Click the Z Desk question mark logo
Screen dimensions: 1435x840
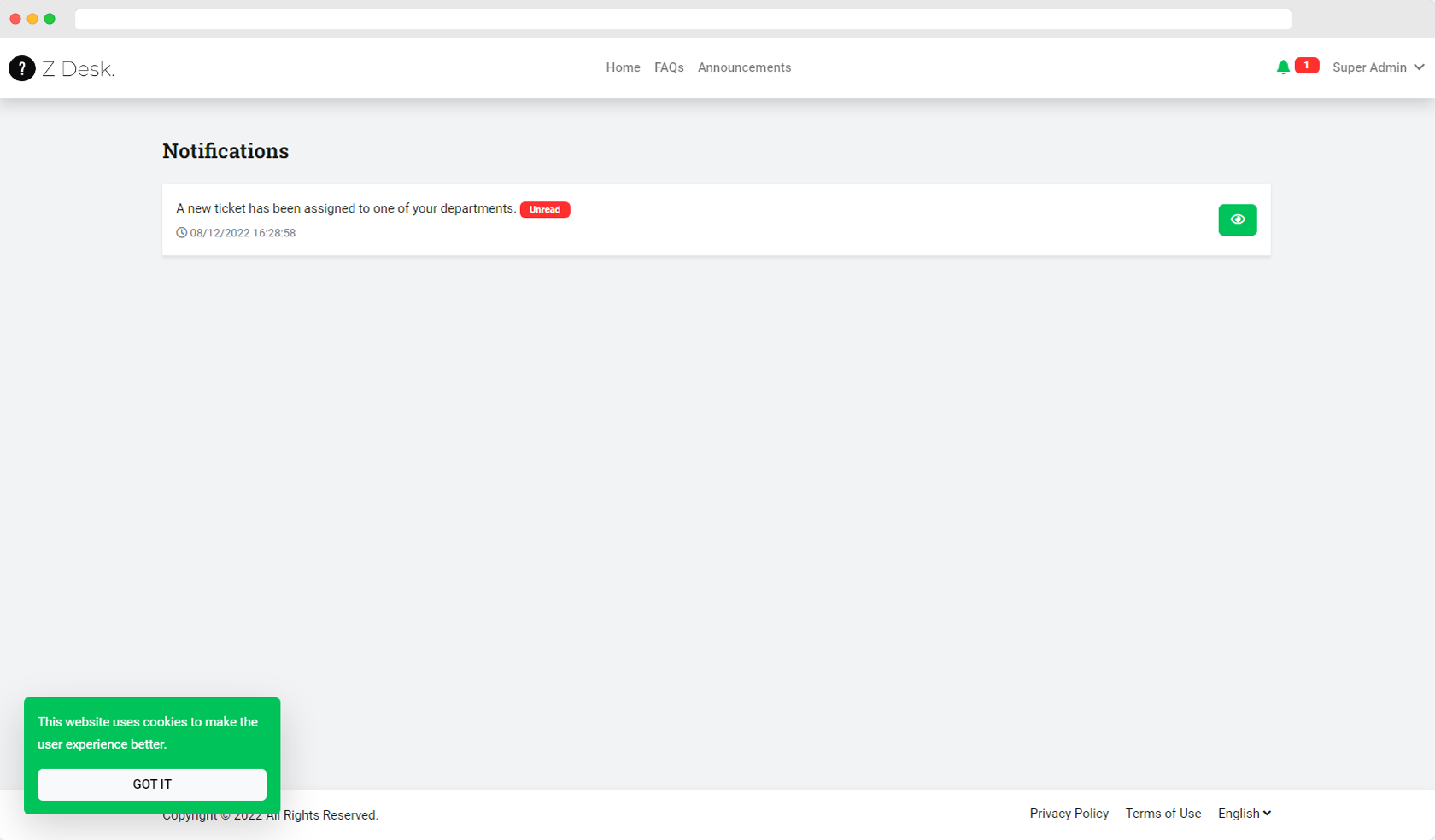tap(22, 68)
